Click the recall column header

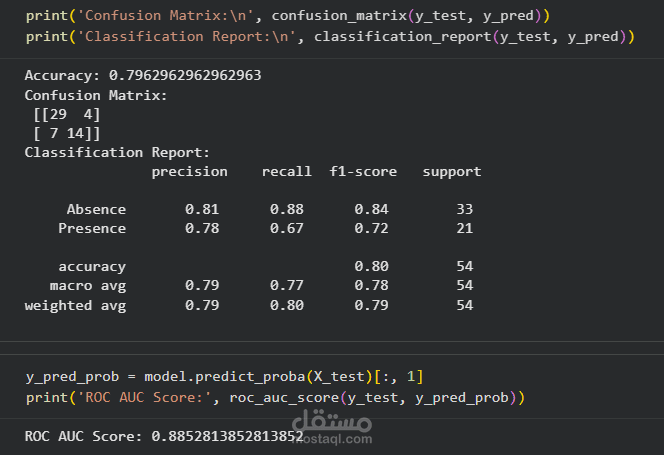pyautogui.click(x=286, y=171)
